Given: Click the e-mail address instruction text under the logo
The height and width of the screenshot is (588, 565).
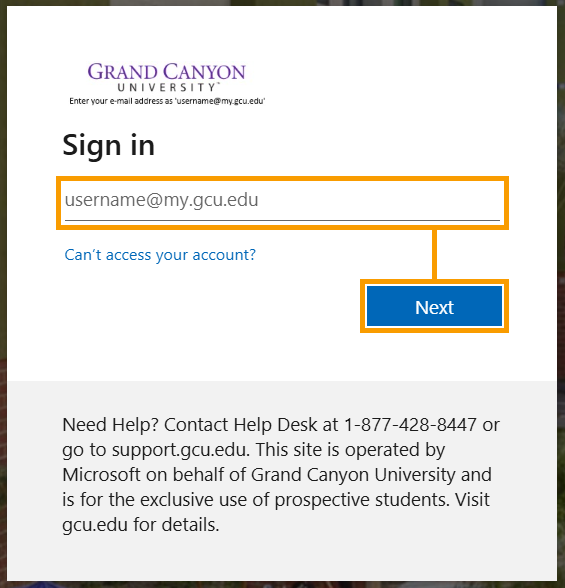Looking at the screenshot, I should coord(167,101).
